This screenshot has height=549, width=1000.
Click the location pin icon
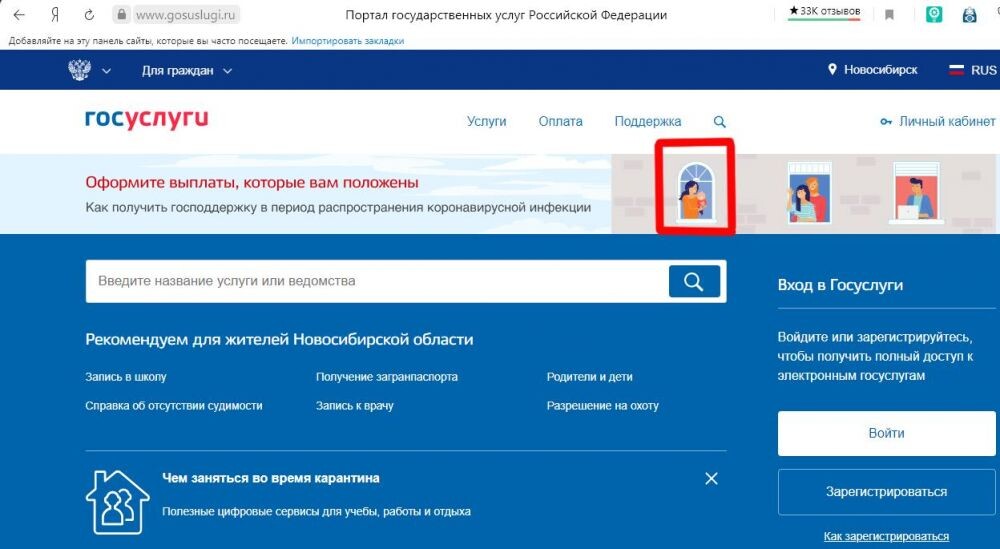pyautogui.click(x=832, y=69)
